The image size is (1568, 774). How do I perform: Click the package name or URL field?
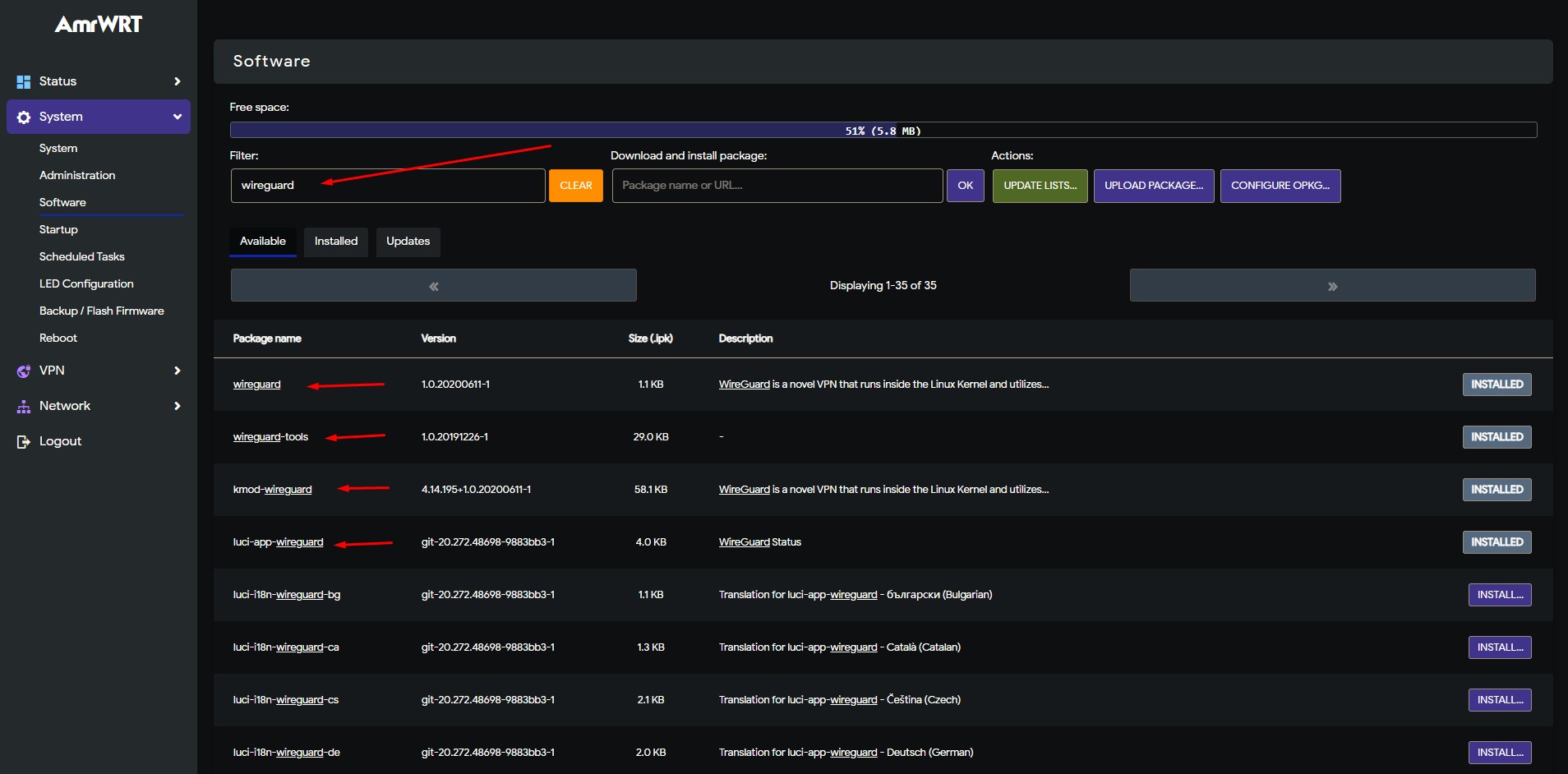click(x=777, y=186)
